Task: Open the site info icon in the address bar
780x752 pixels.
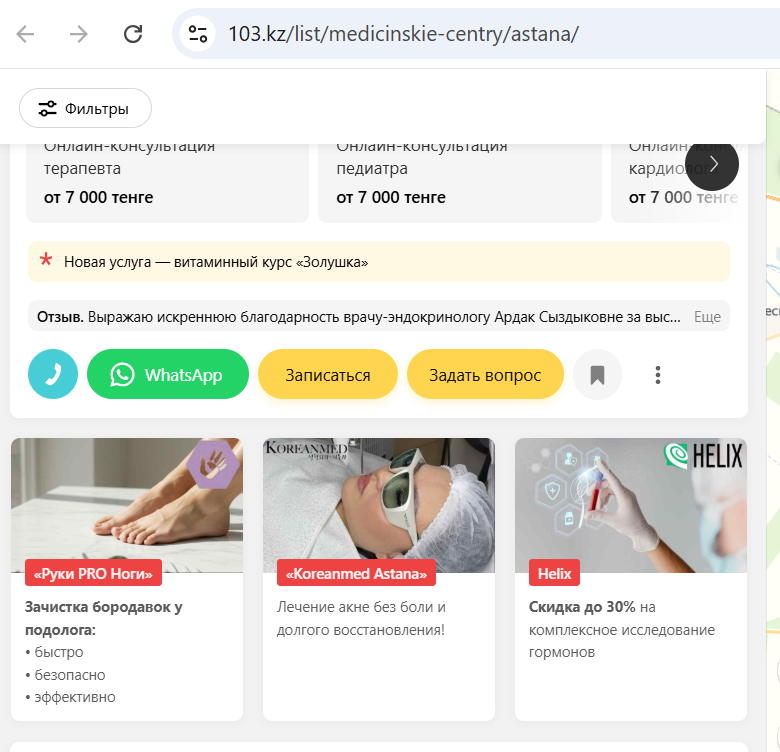Action: tap(197, 34)
